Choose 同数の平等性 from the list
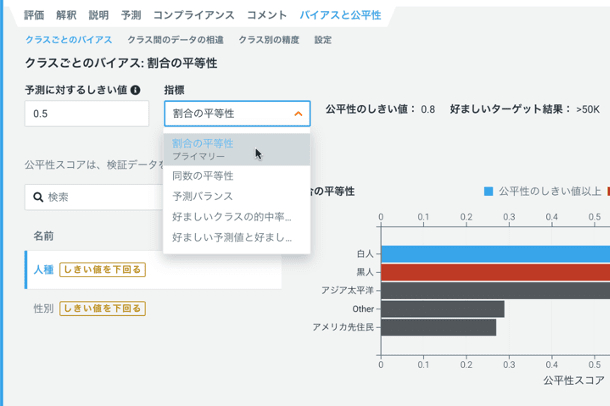610x406 pixels. click(202, 176)
